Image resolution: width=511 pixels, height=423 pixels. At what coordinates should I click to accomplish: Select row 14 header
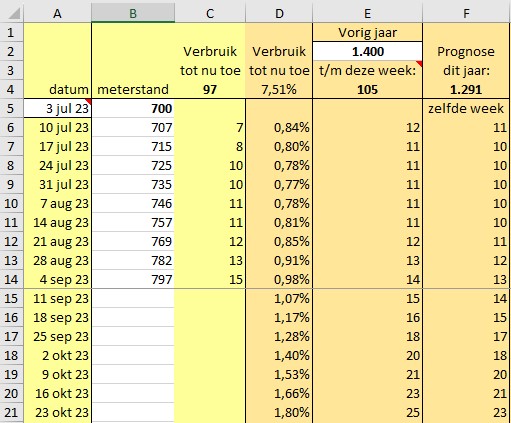click(11, 279)
